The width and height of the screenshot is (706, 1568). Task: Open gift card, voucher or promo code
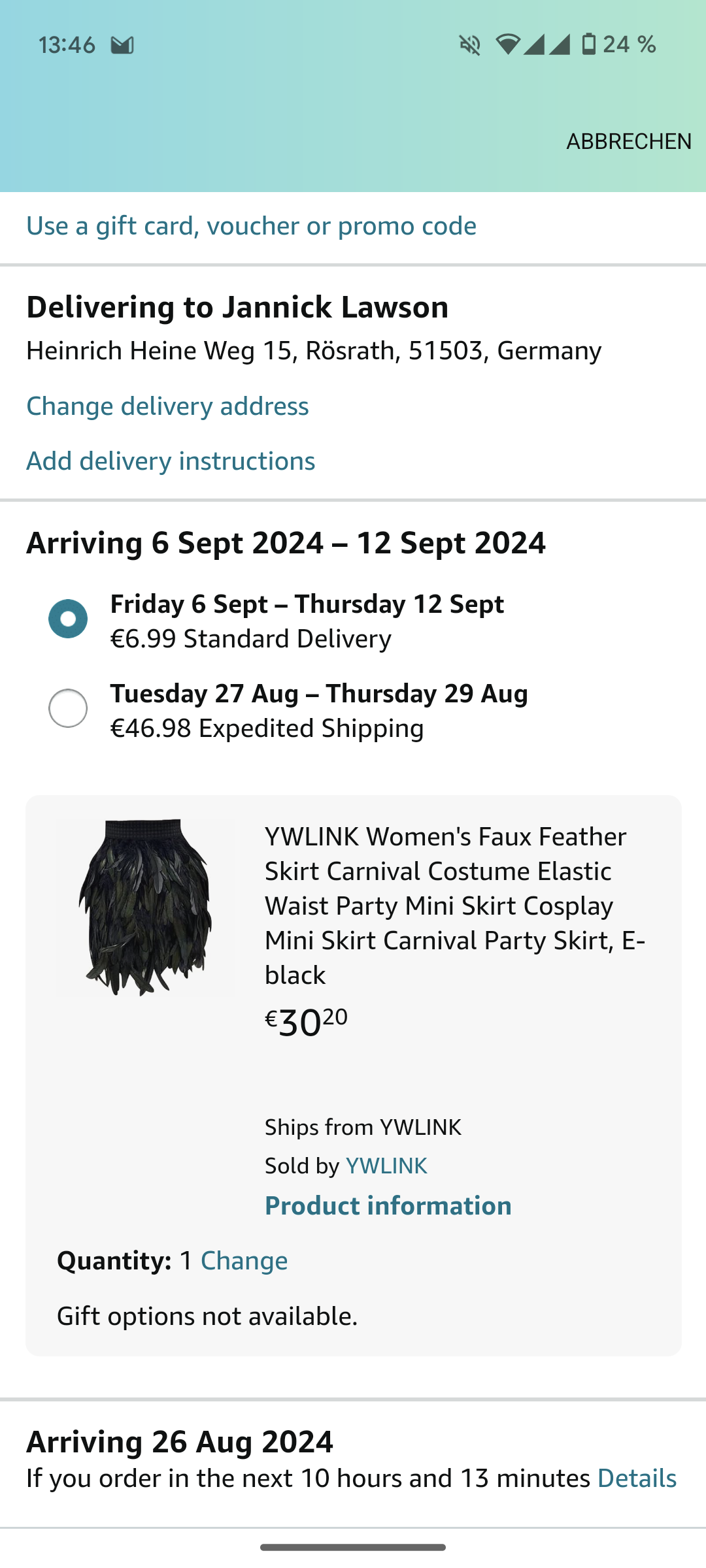click(x=251, y=226)
